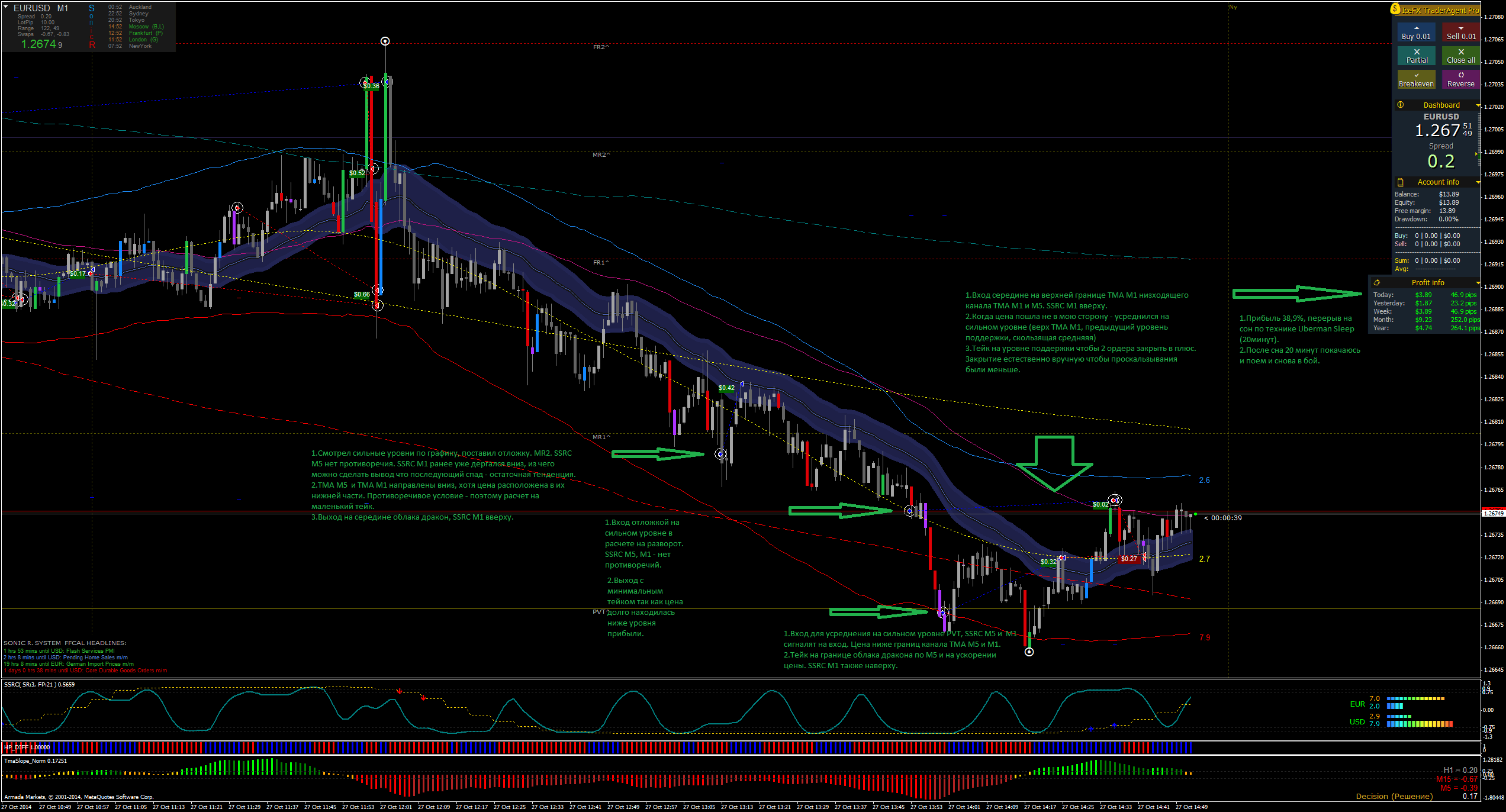
Task: Click the FR2 level label
Action: [600, 47]
